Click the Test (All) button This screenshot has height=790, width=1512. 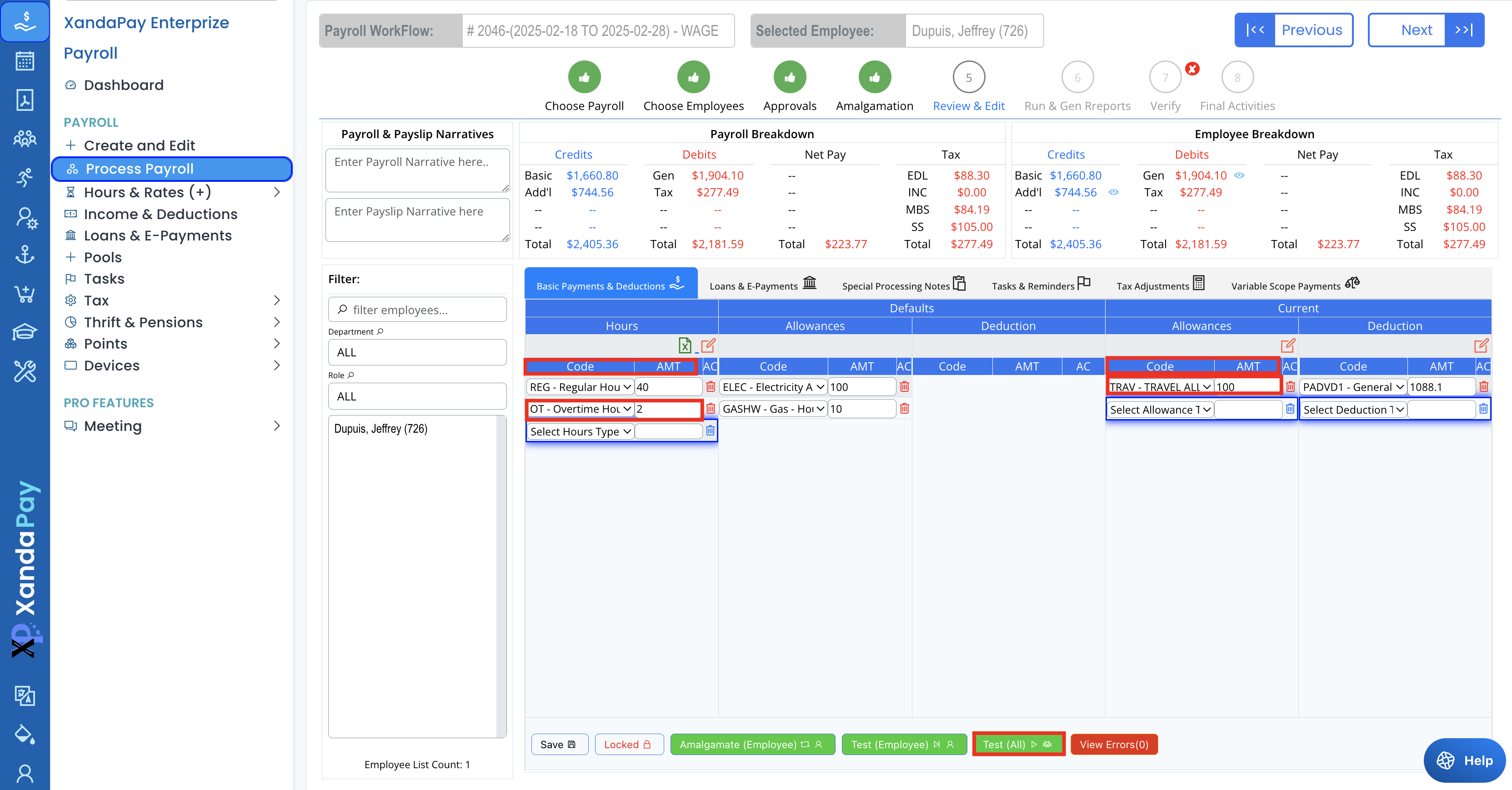click(1018, 744)
